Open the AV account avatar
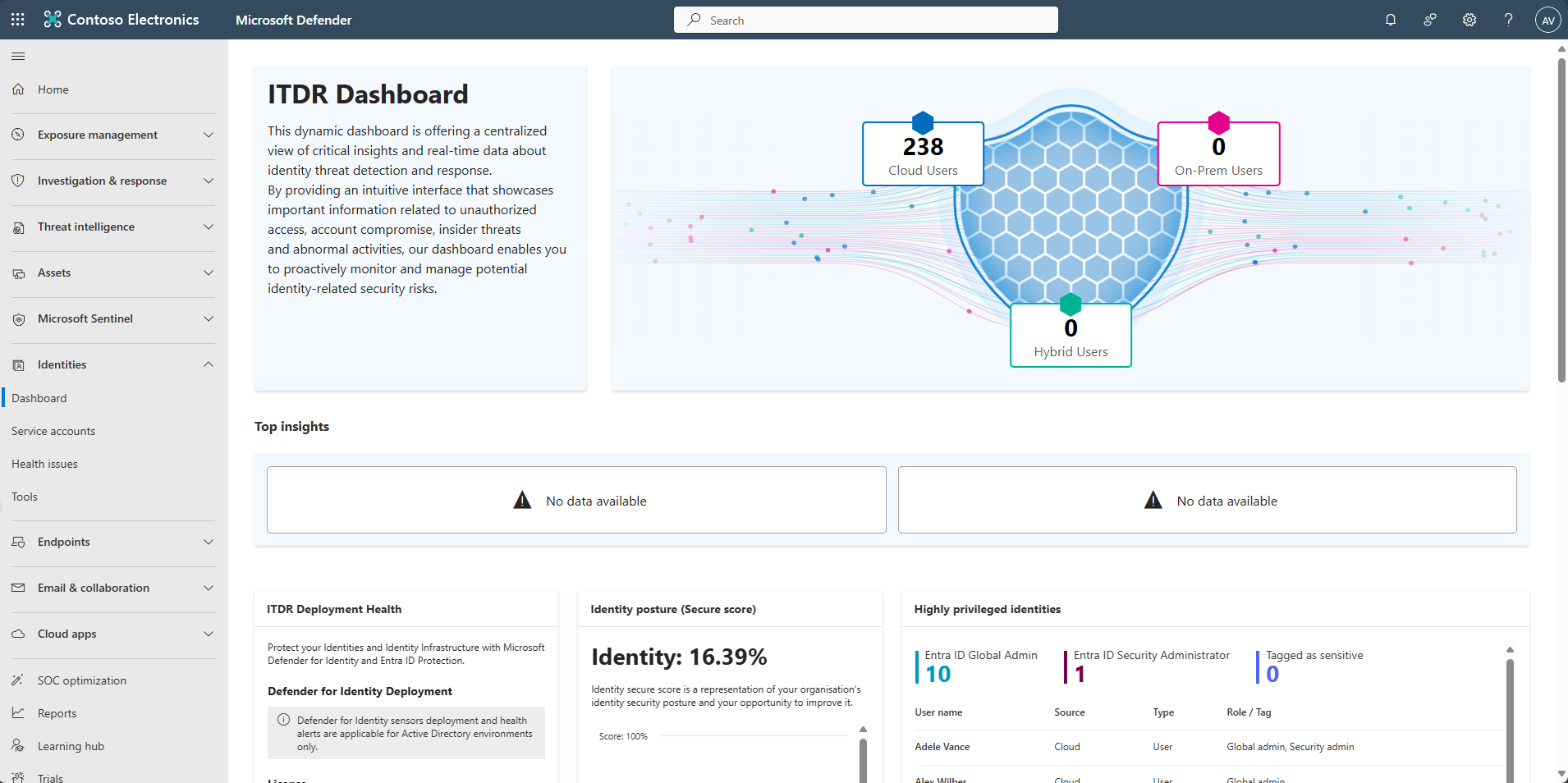 1548,20
